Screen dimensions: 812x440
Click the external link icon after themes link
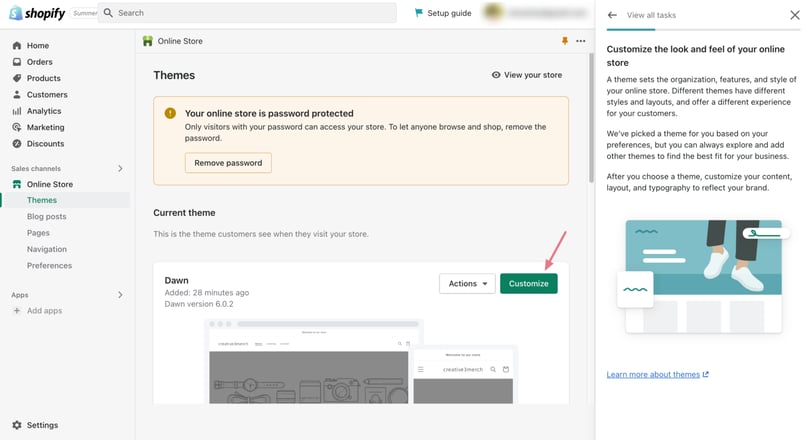pyautogui.click(x=705, y=374)
